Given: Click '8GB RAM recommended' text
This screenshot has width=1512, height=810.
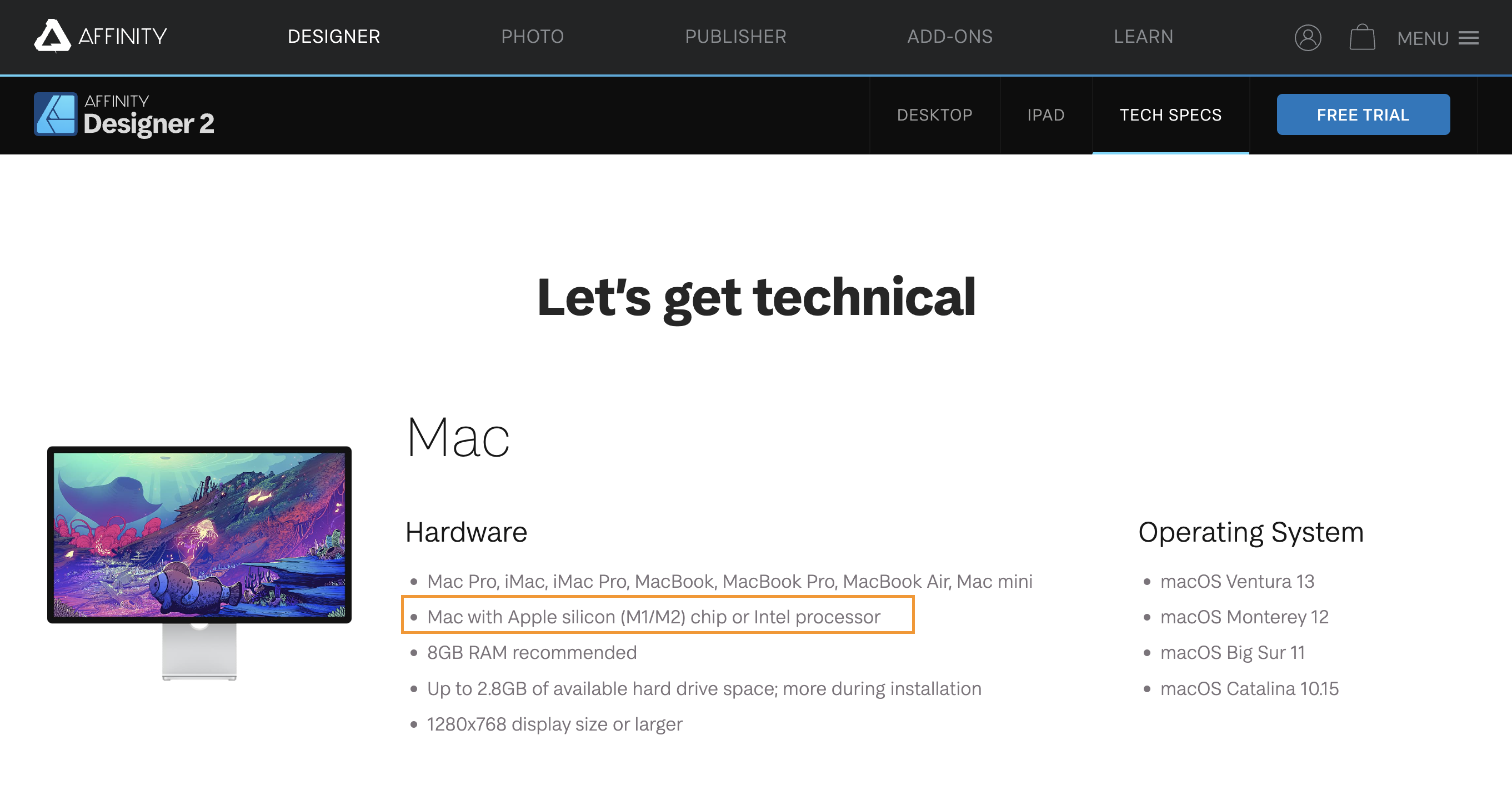Looking at the screenshot, I should click(532, 653).
